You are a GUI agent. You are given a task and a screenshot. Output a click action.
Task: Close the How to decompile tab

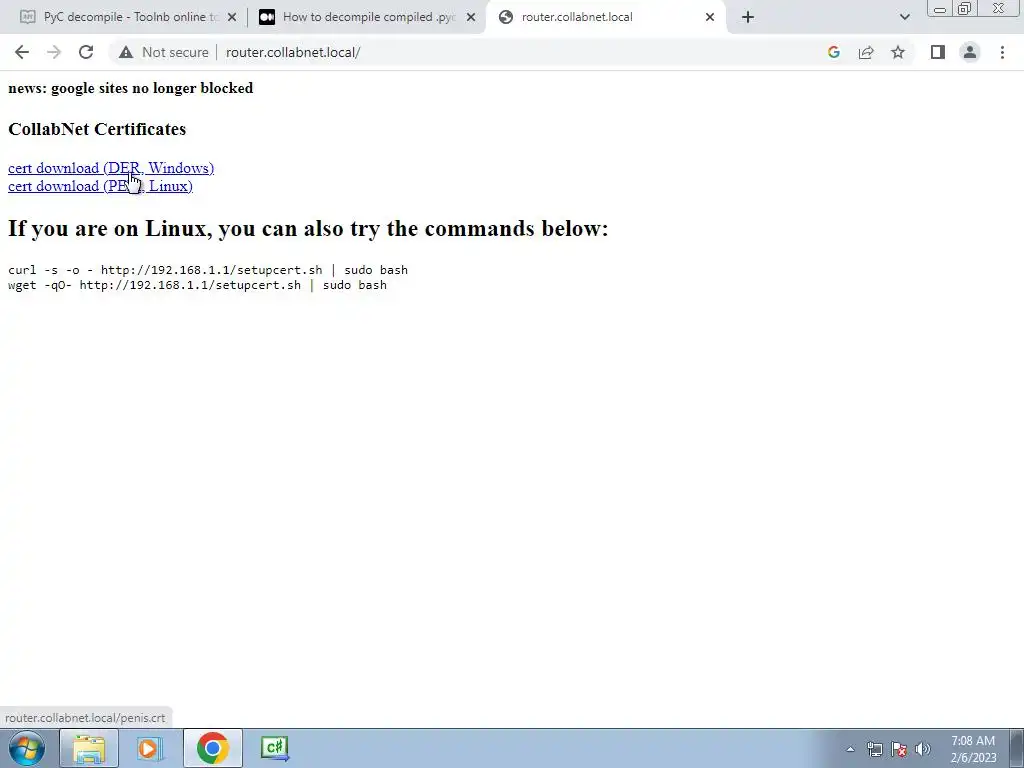pos(471,17)
